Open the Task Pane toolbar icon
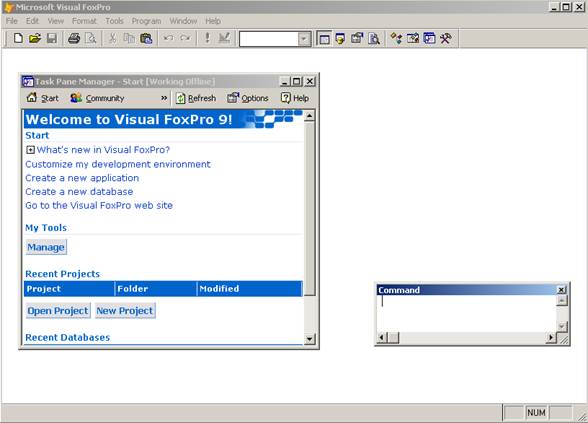Viewport: 588px width, 423px height. click(x=429, y=38)
